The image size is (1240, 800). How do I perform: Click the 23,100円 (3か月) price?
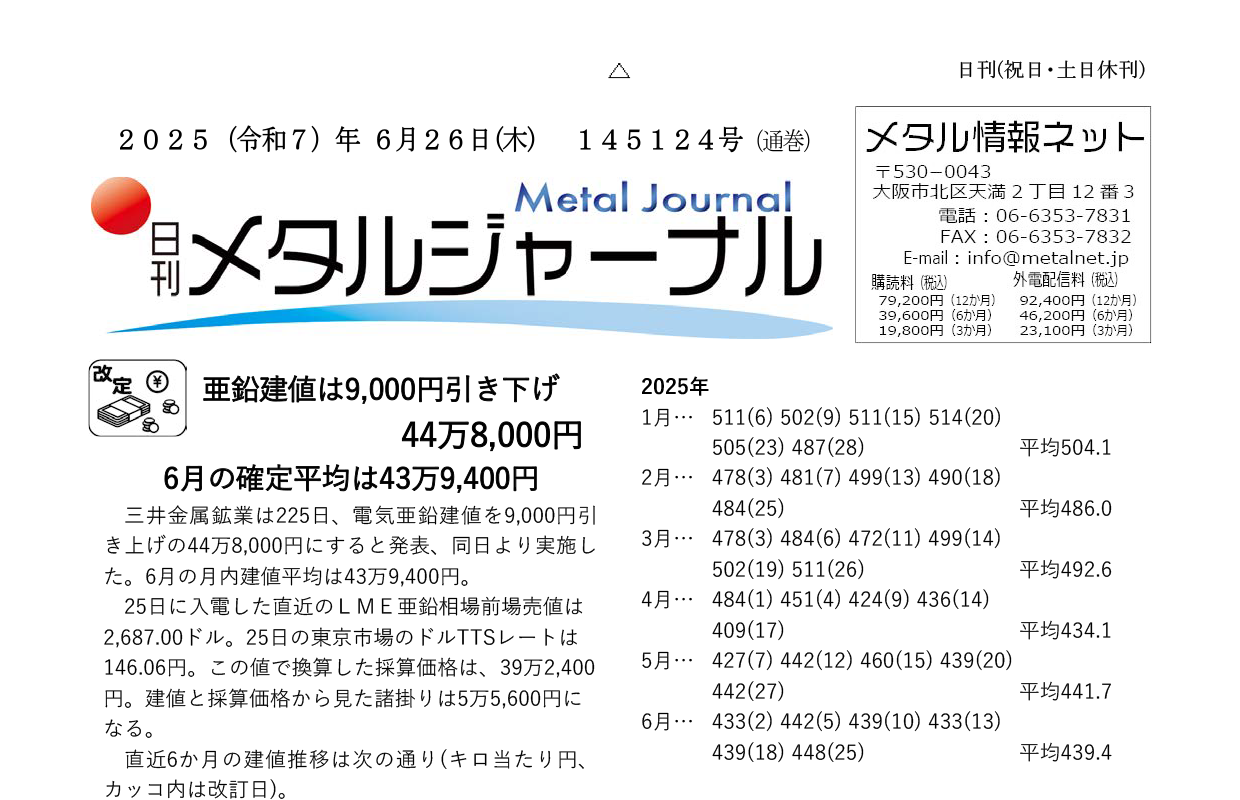1077,330
